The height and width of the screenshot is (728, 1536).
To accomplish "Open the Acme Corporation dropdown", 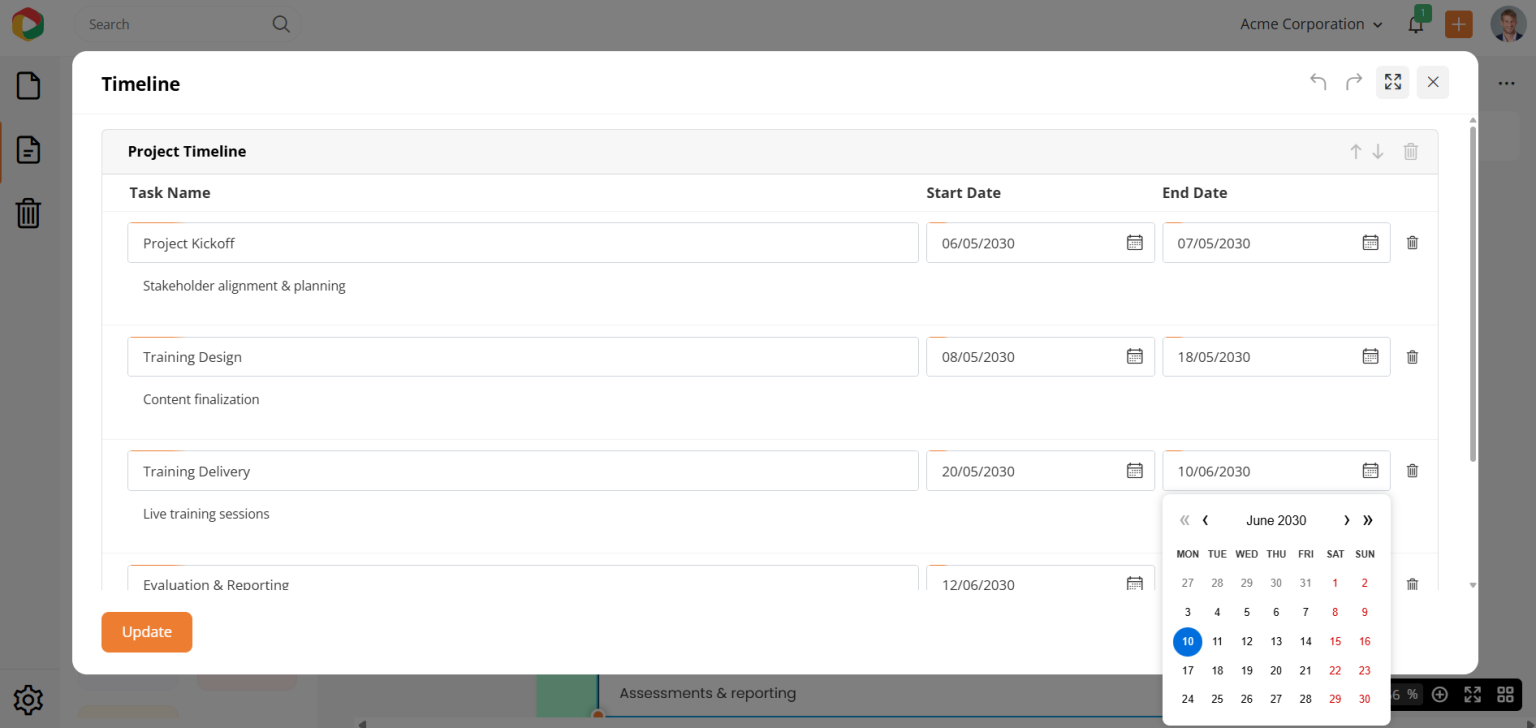I will pyautogui.click(x=1311, y=24).
